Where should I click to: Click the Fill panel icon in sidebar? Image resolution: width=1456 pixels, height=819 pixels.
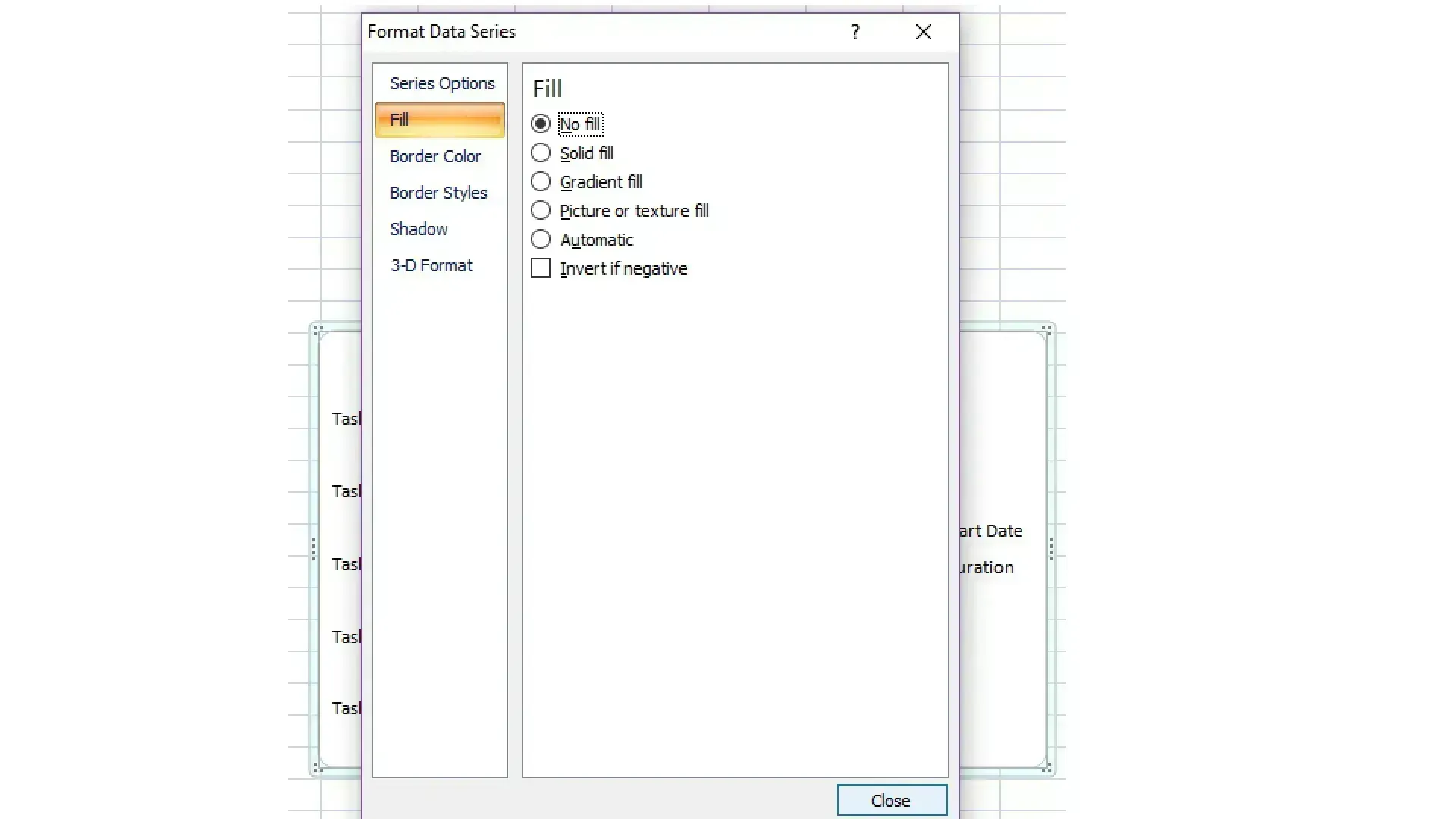coord(440,119)
